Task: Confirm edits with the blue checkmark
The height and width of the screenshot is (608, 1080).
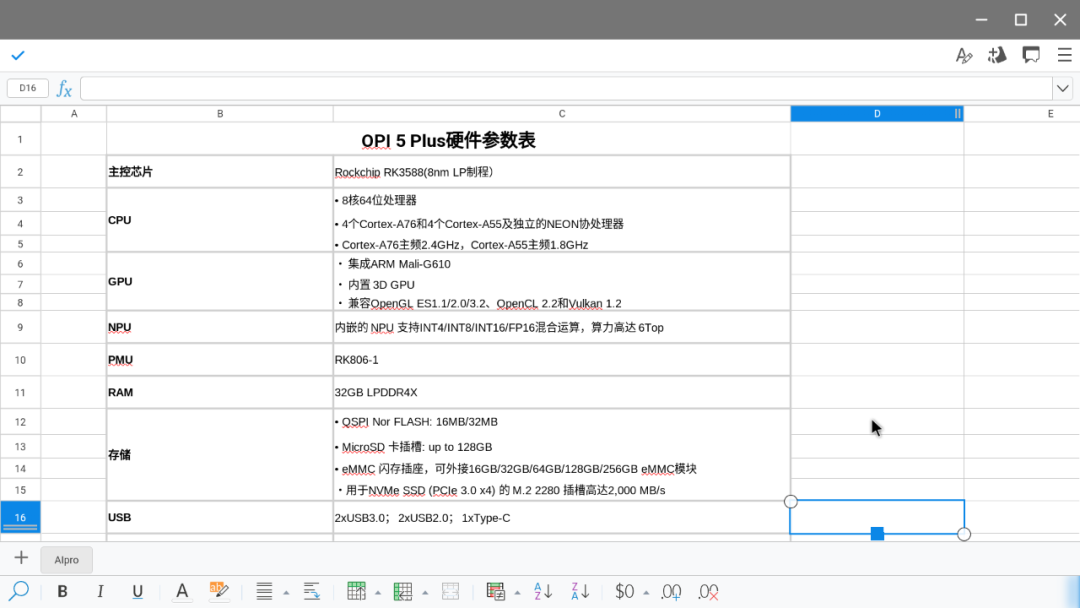Action: (x=18, y=55)
